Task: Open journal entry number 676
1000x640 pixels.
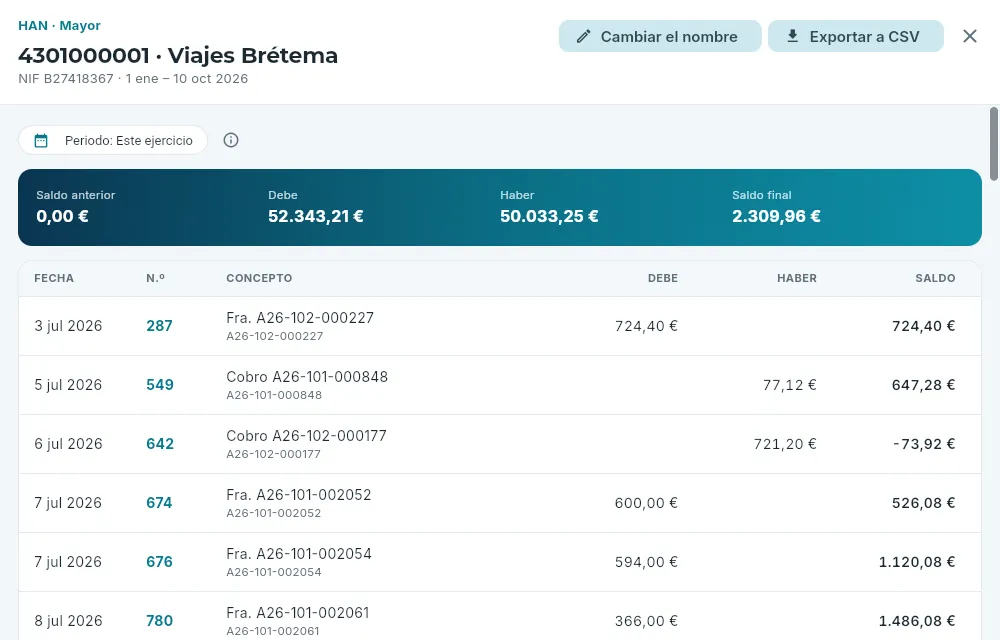Action: (159, 562)
